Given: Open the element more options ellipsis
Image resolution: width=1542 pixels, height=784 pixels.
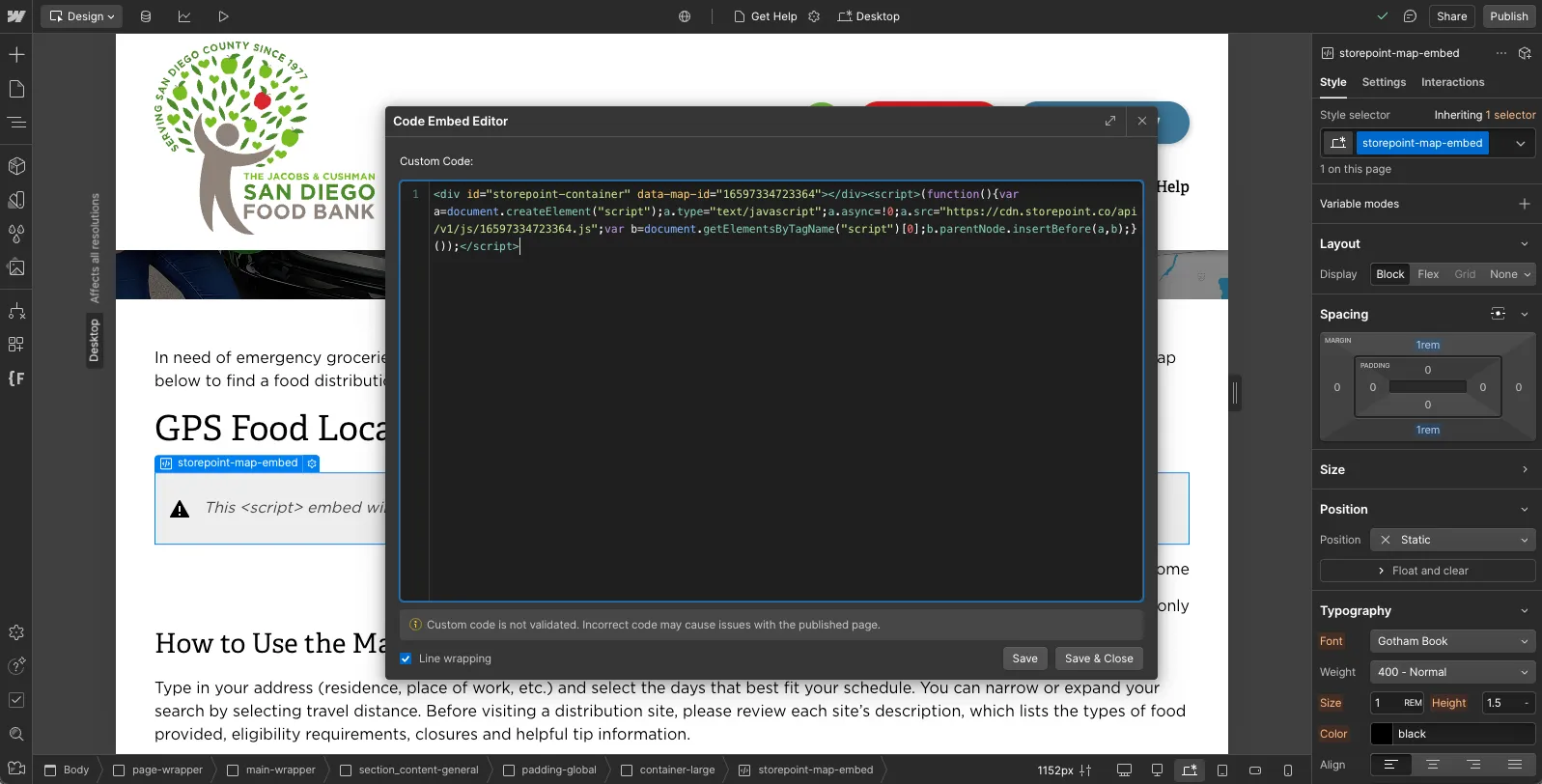Looking at the screenshot, I should [x=1500, y=53].
